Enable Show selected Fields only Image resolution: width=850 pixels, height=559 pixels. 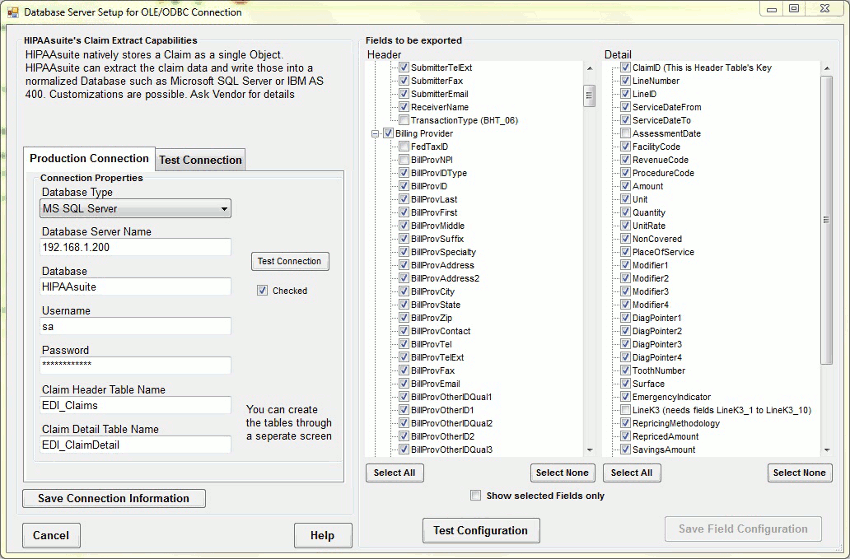[476, 495]
